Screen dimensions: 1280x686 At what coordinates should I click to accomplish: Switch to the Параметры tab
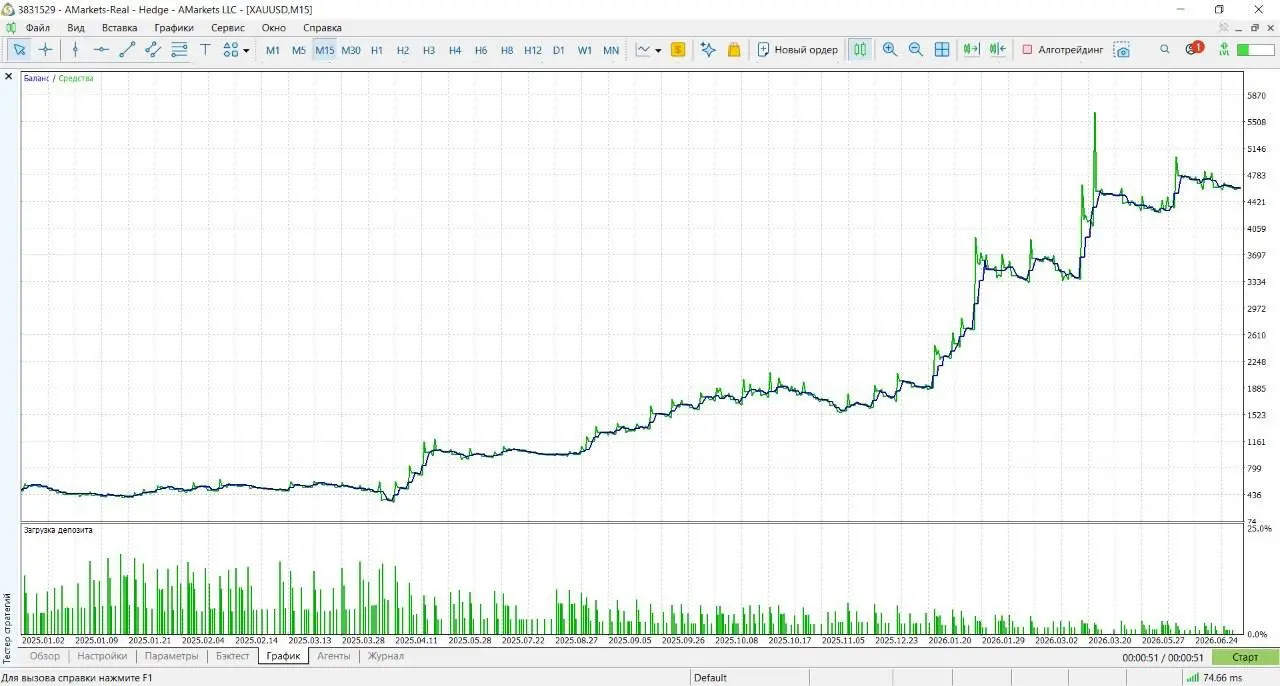click(x=171, y=656)
